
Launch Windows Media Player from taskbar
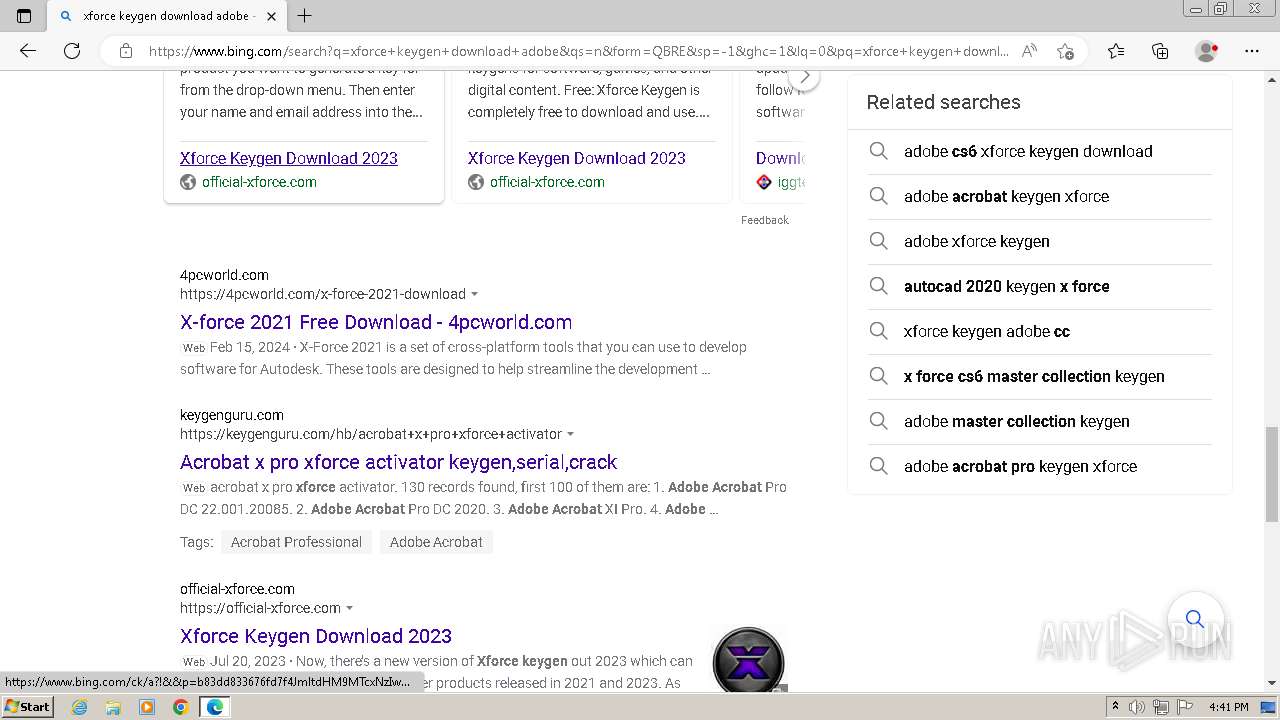pos(147,707)
